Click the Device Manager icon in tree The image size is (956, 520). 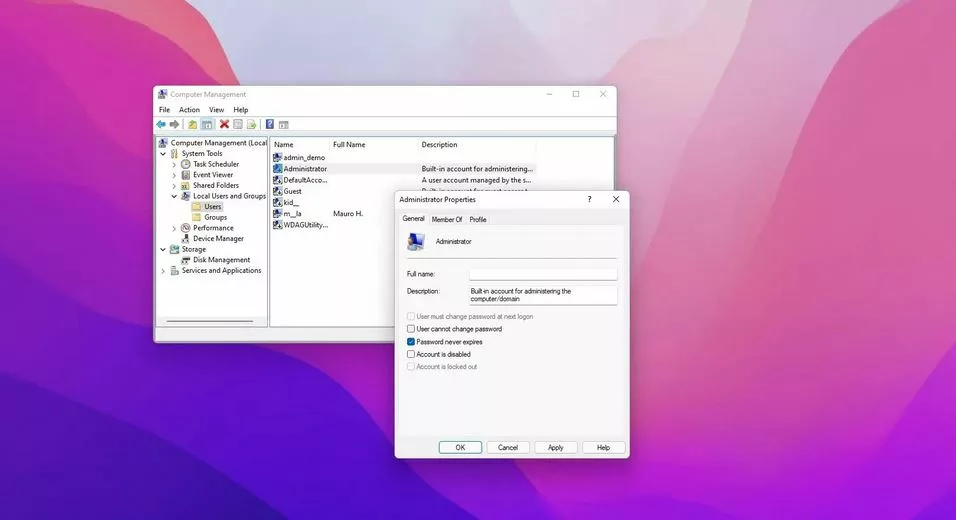[186, 238]
